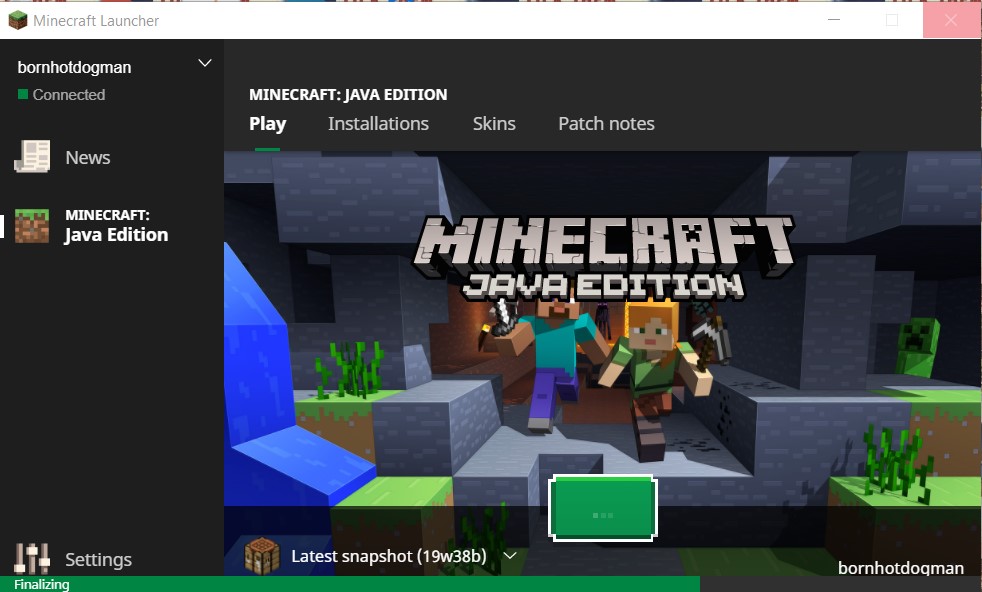Screen dimensions: 982x592
Task: Open the Patch notes tab
Action: coord(606,123)
